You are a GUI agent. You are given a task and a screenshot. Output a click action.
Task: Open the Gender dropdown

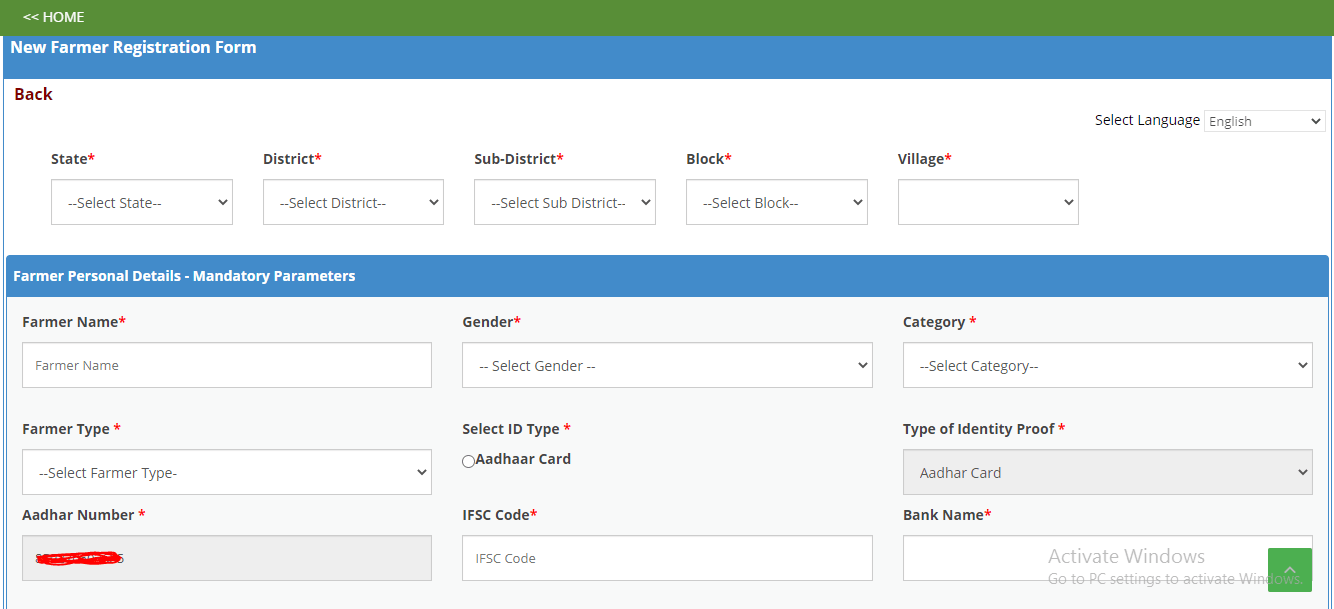click(667, 366)
